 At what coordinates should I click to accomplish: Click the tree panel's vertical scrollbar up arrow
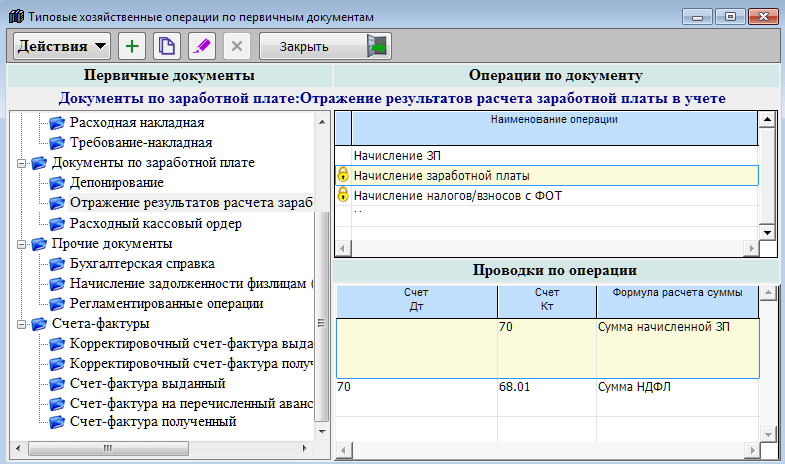(x=322, y=122)
